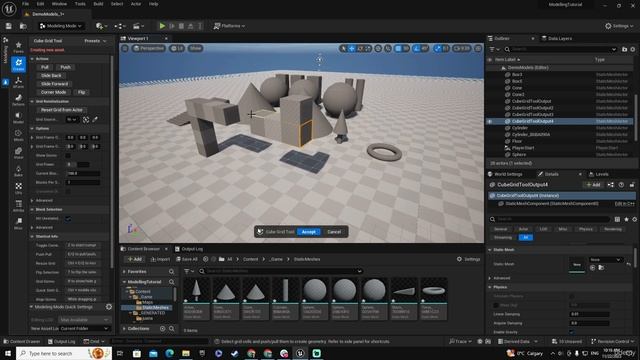Viewport: 640px width, 360px height.
Task: Select the translate gizmo icon in viewport toolbar
Action: (351, 48)
